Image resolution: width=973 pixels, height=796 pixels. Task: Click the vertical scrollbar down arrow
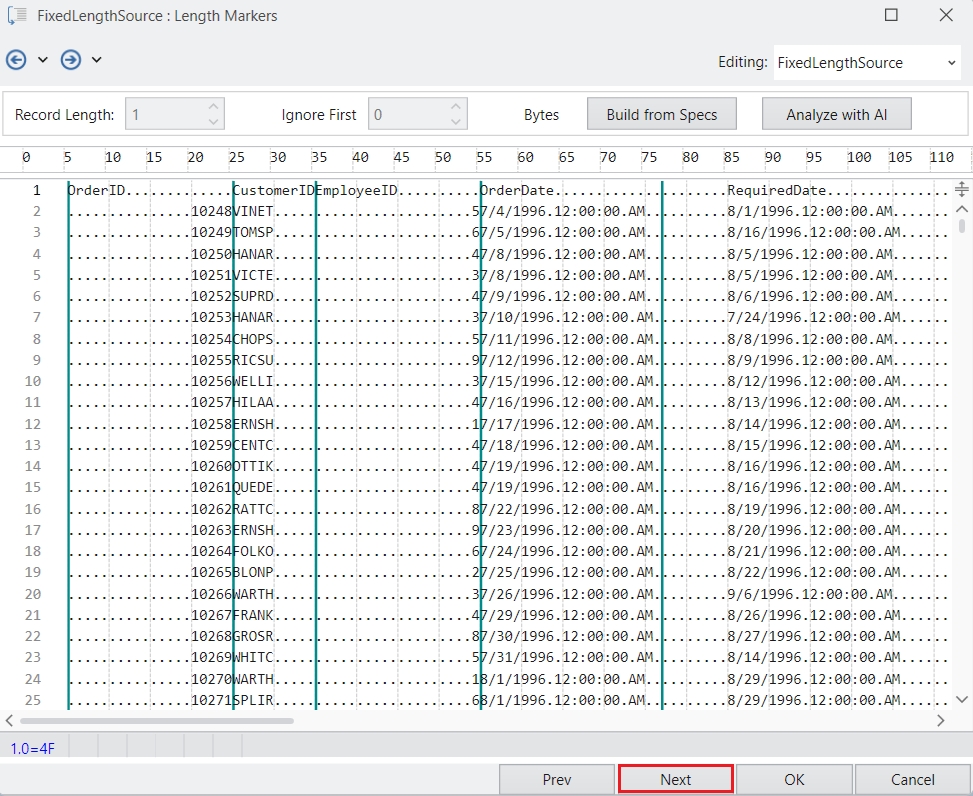[x=962, y=700]
